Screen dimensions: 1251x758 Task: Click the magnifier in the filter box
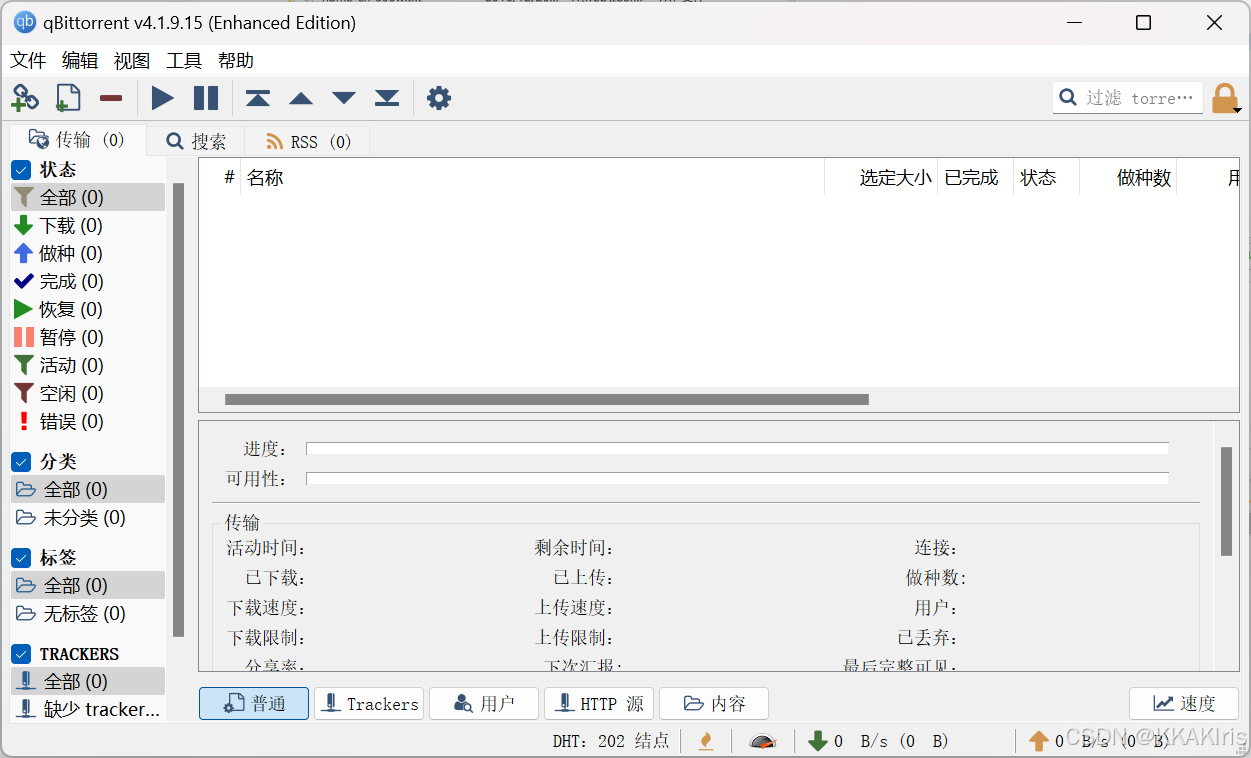1068,98
